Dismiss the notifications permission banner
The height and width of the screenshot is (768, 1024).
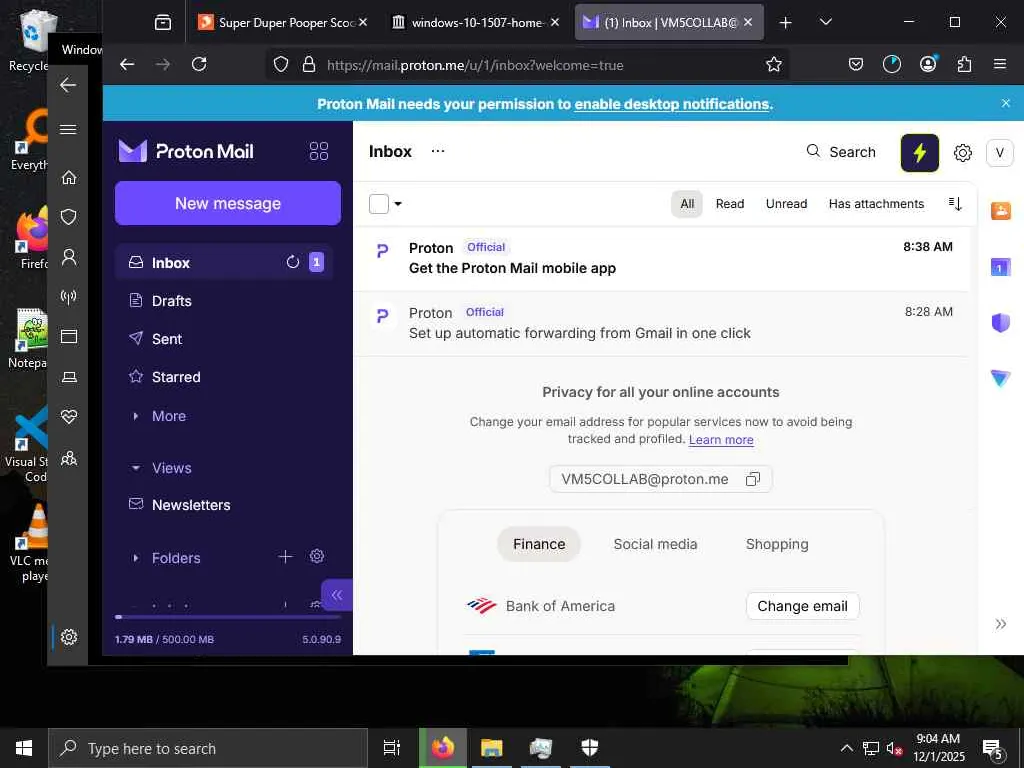click(x=1006, y=103)
